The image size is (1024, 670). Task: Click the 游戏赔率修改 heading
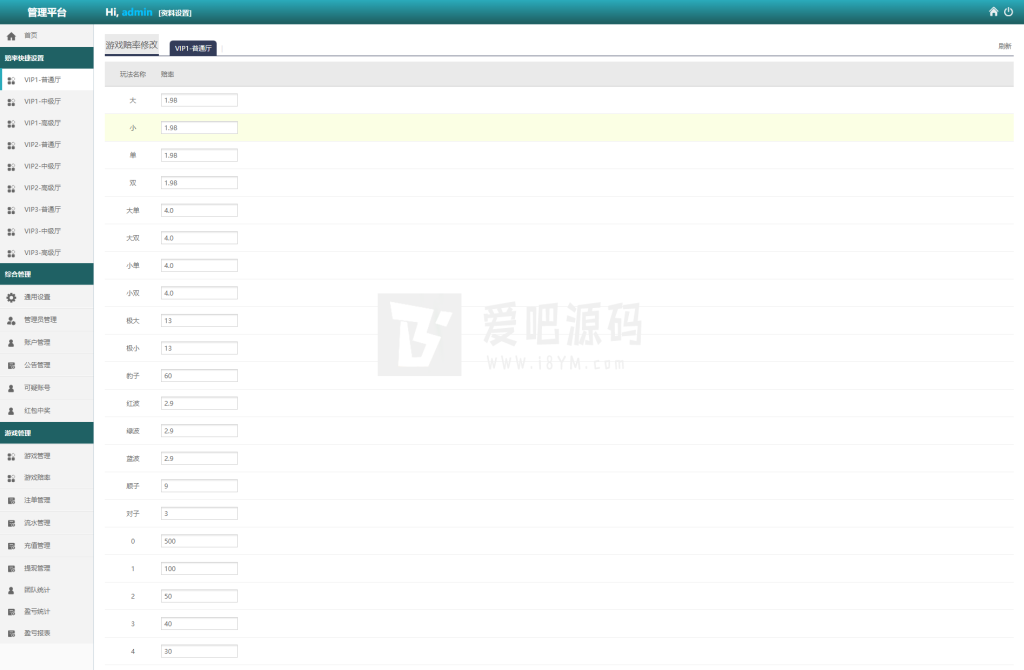click(131, 44)
